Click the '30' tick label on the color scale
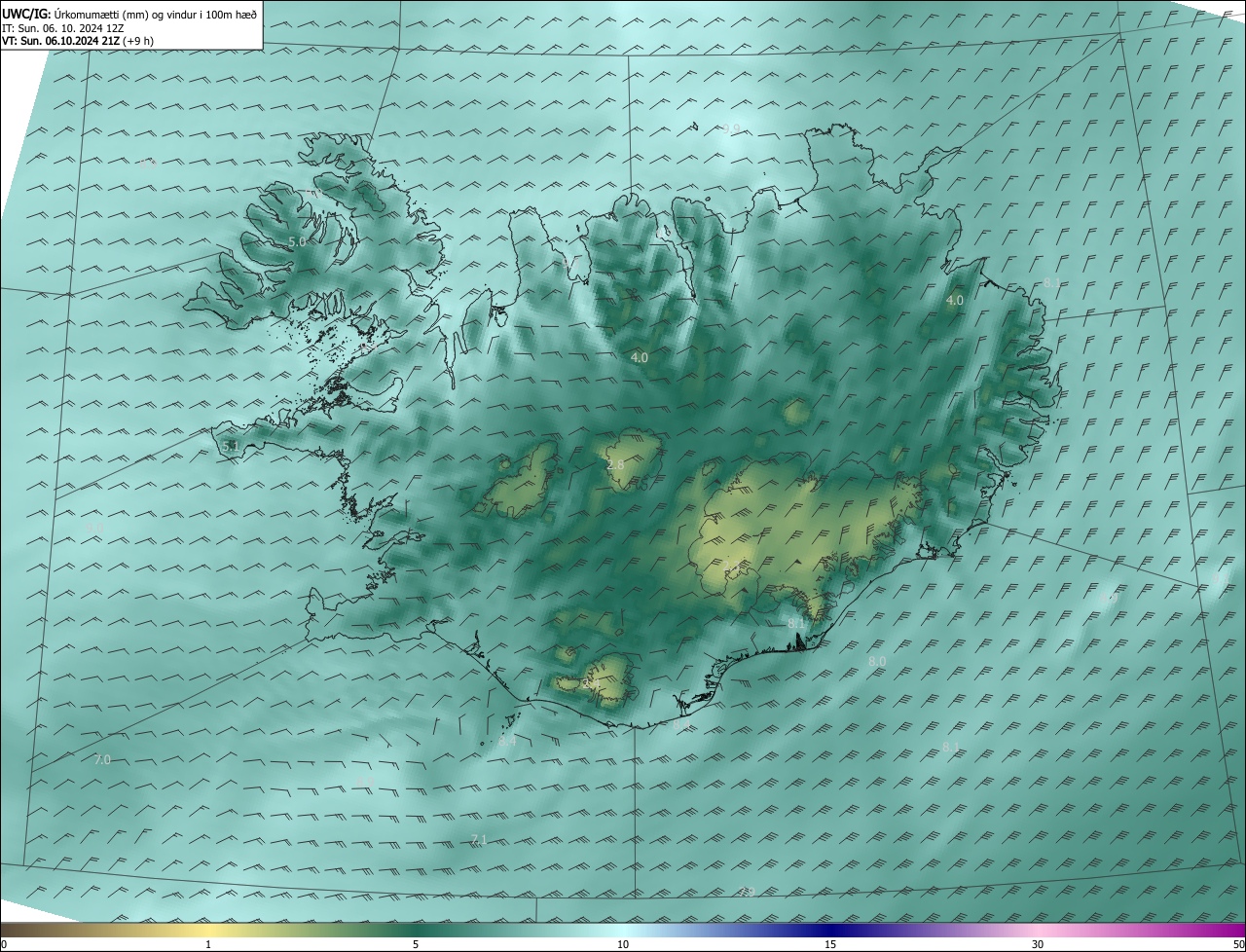 1038,944
